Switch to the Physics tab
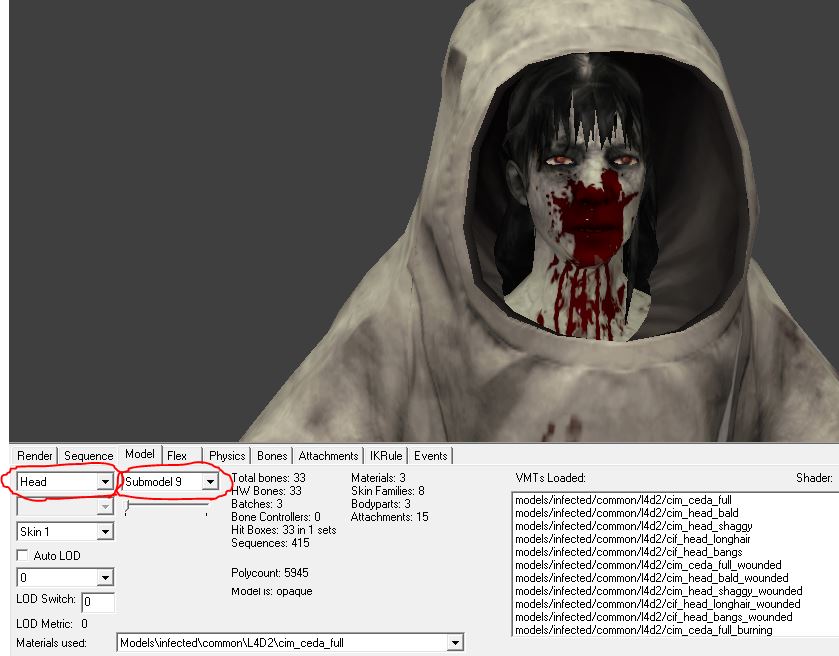 pyautogui.click(x=227, y=456)
